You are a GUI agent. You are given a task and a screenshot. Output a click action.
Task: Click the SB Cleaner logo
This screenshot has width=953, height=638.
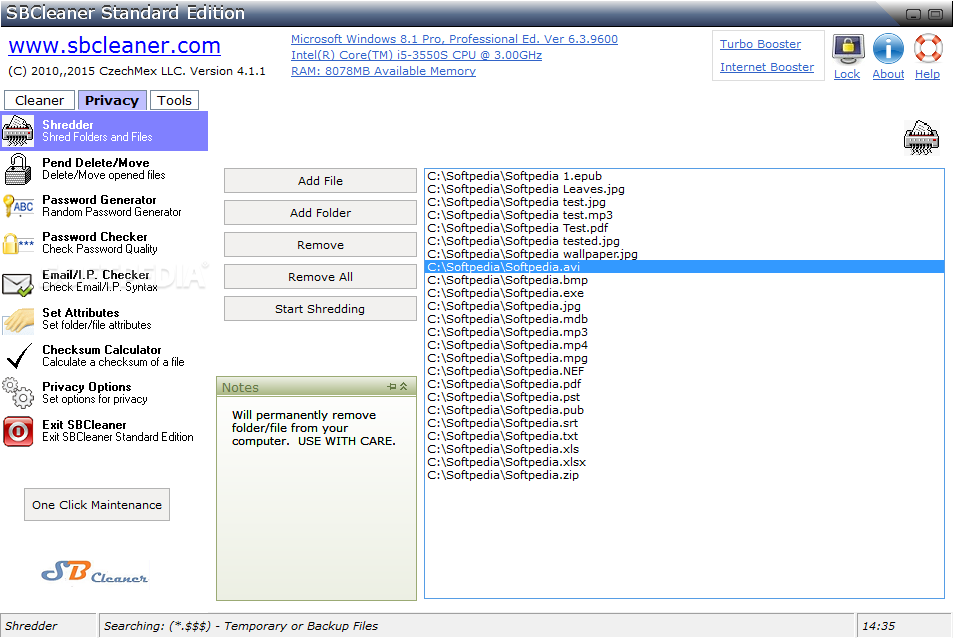(x=95, y=572)
